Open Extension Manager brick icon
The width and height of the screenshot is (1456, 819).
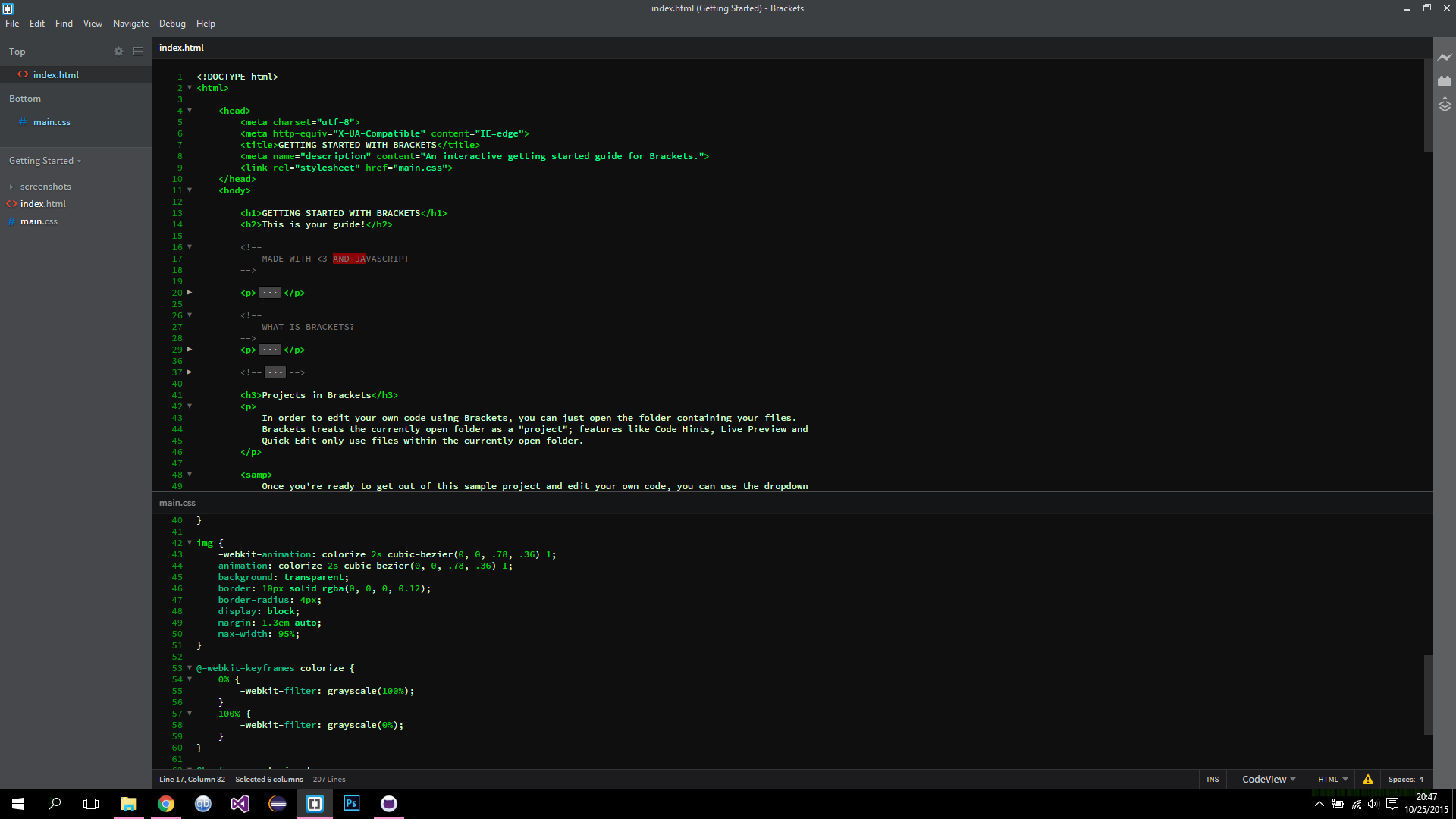(x=1445, y=80)
